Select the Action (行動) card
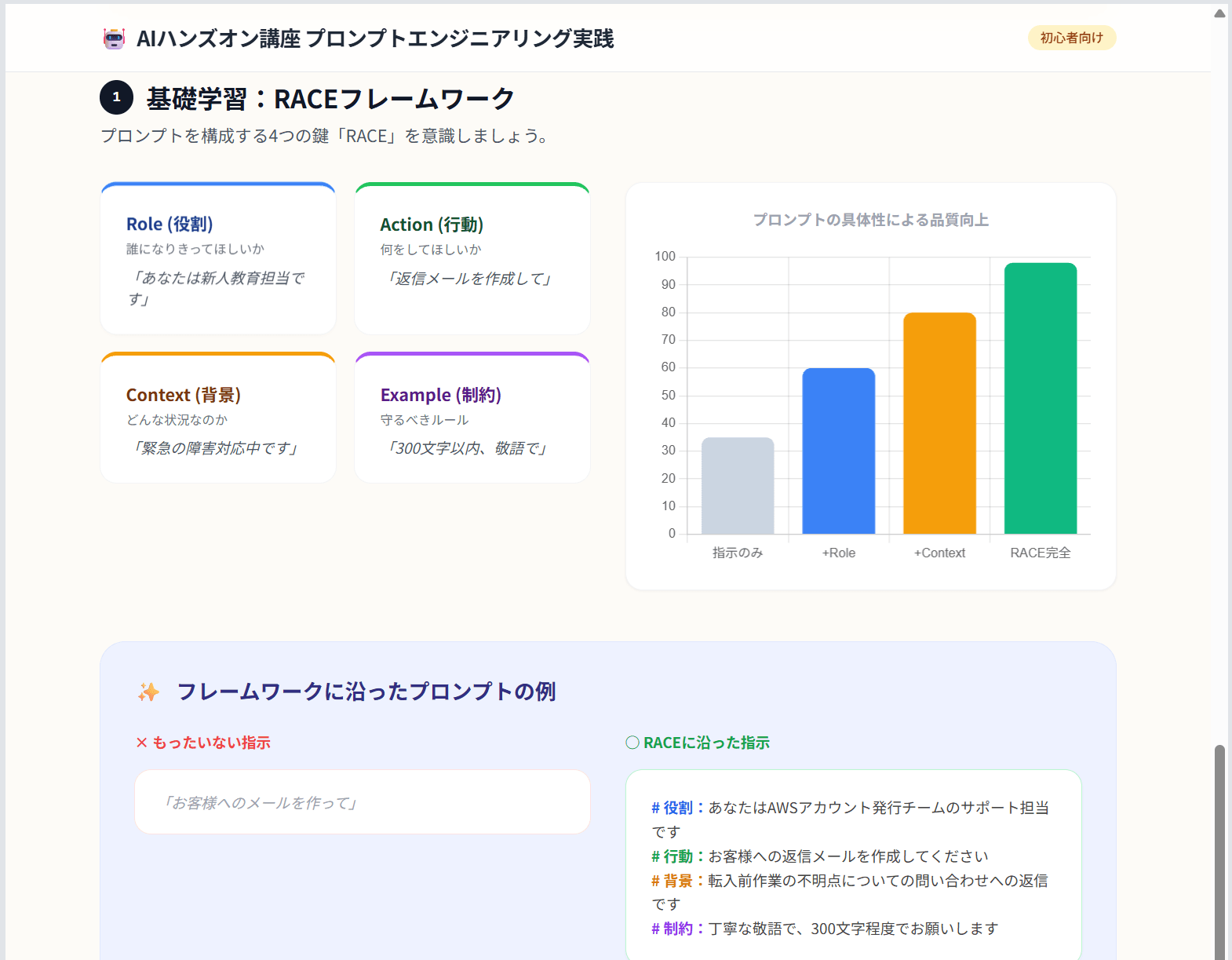1232x960 pixels. click(472, 258)
